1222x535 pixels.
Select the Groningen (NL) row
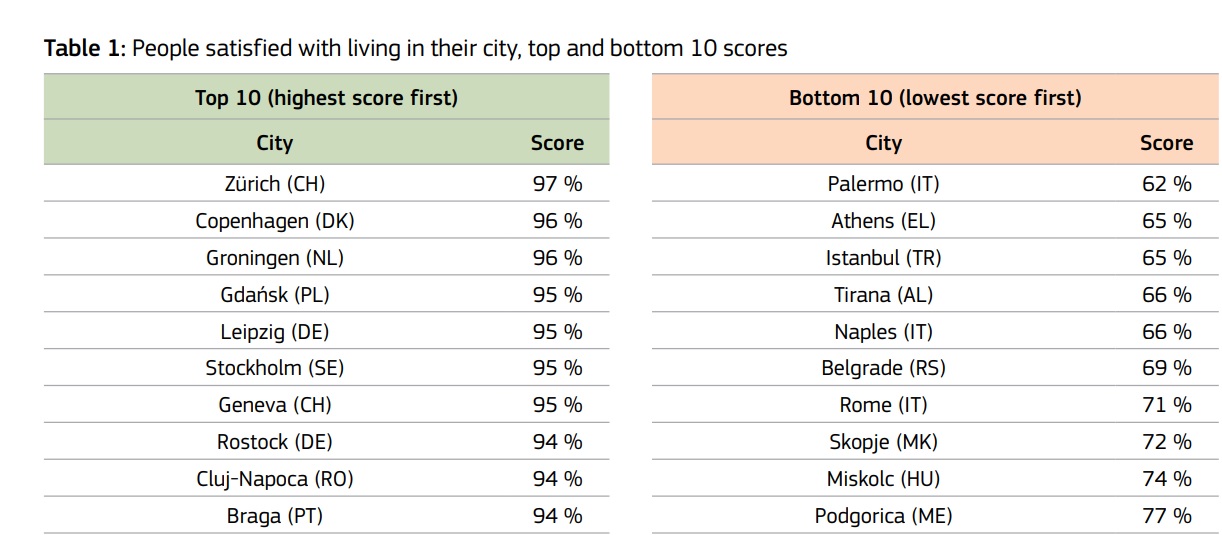pos(326,257)
